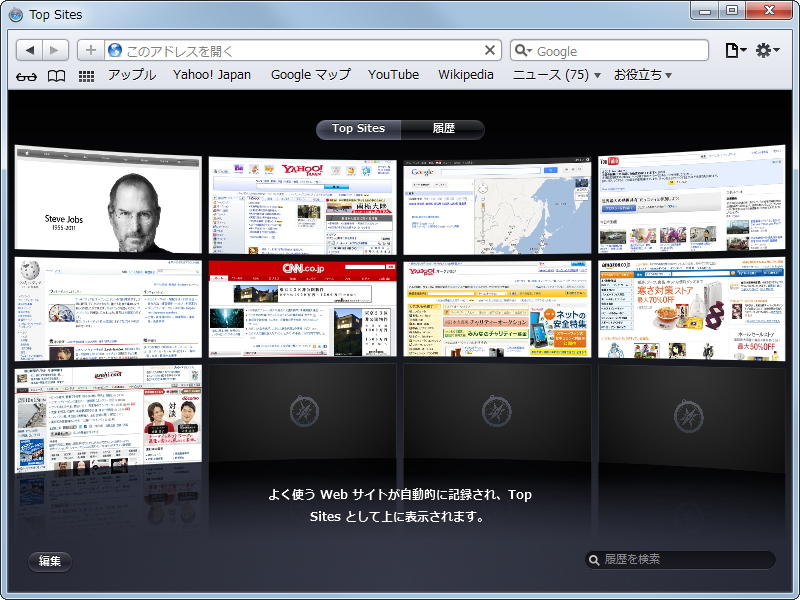Screen dimensions: 800x600
Task: Open Yahoo! Japan from the bookmarks bar
Action: [212, 75]
